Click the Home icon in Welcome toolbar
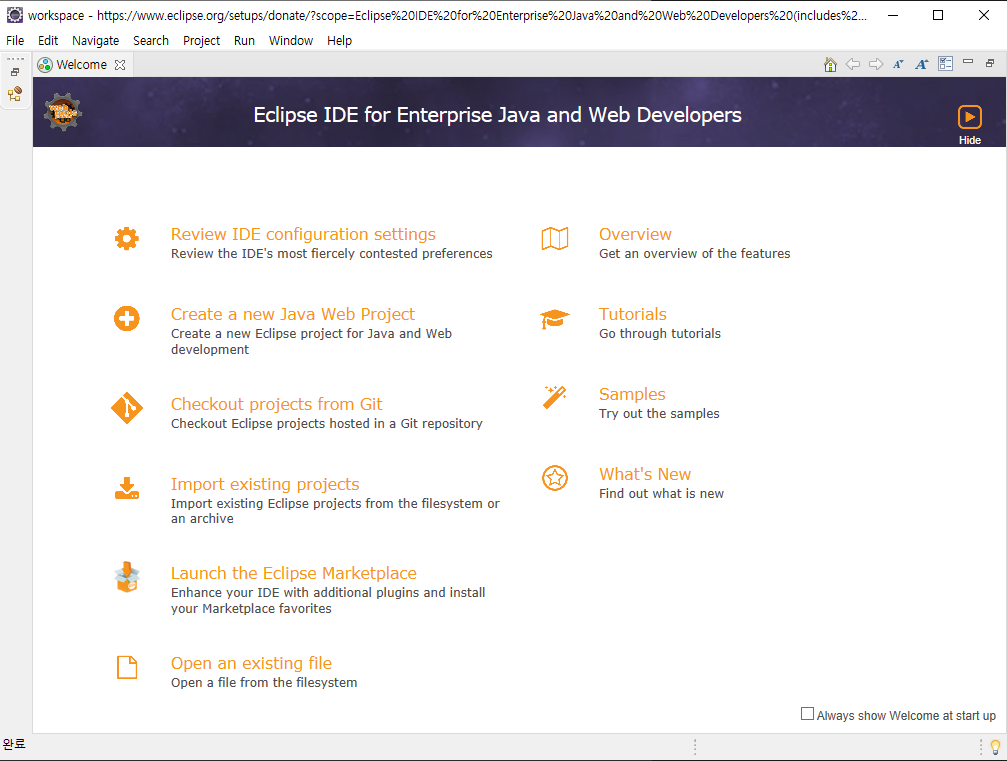Viewport: 1007px width, 761px height. [x=830, y=64]
